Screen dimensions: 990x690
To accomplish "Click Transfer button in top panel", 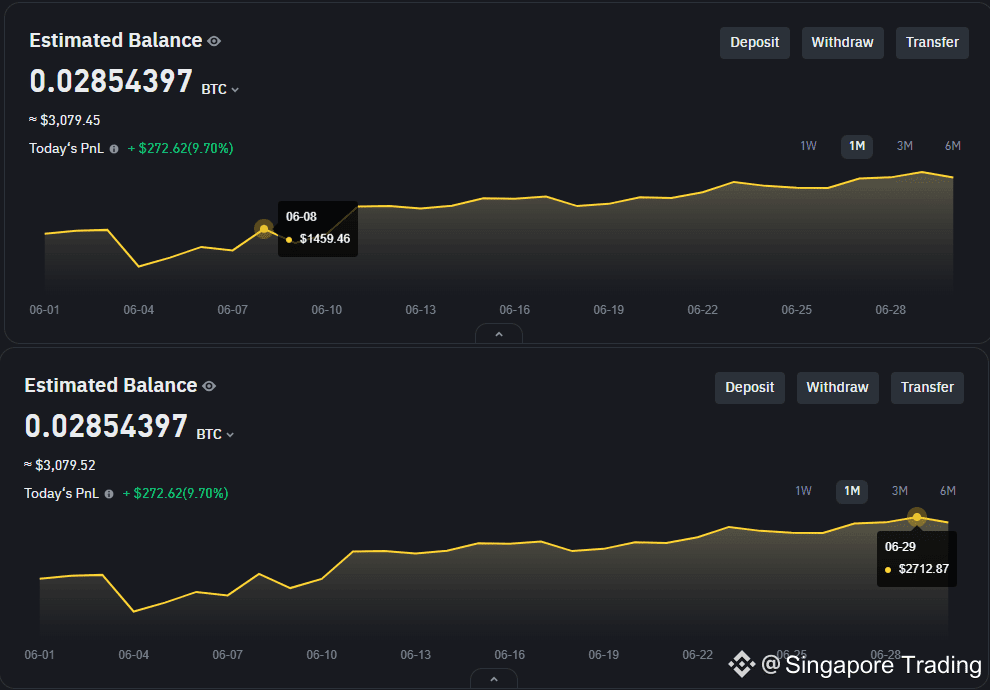I will click(932, 43).
